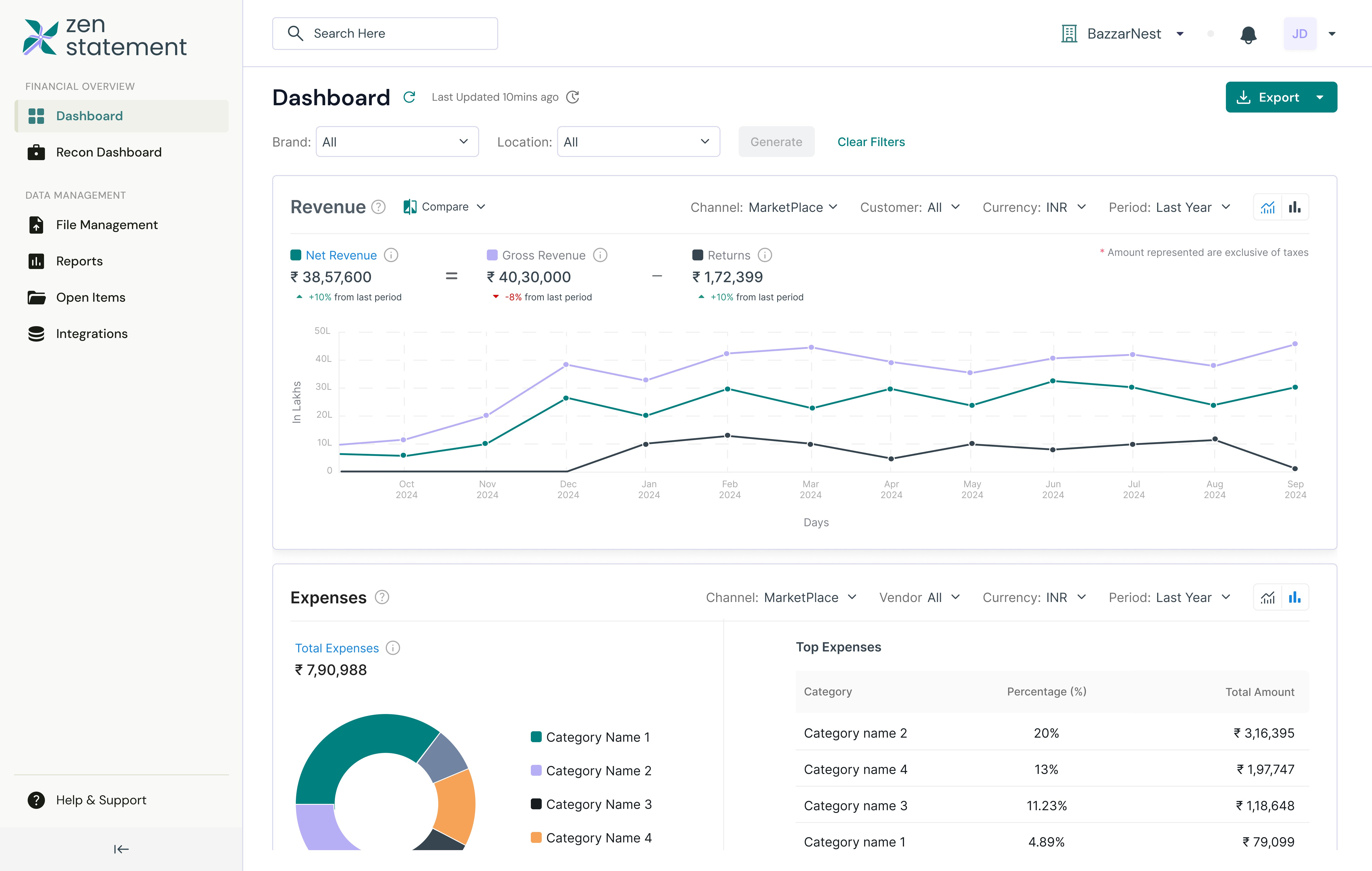Click Net Revenue info icon
The width and height of the screenshot is (1372, 871).
coord(391,255)
